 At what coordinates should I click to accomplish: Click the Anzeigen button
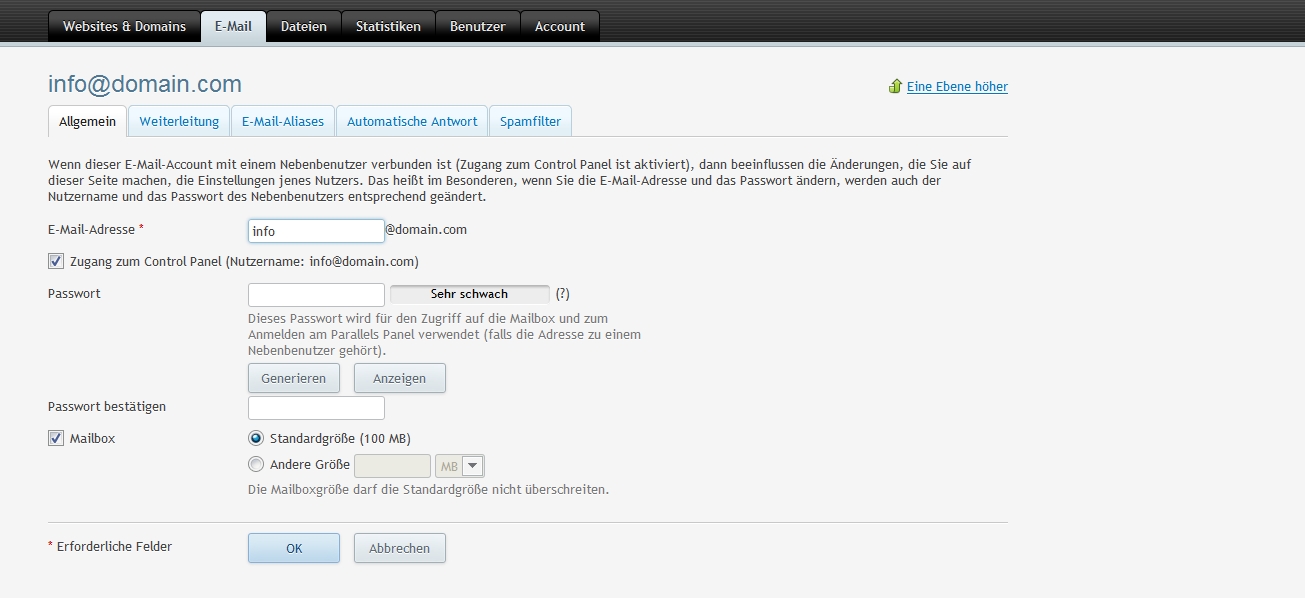[x=399, y=379]
